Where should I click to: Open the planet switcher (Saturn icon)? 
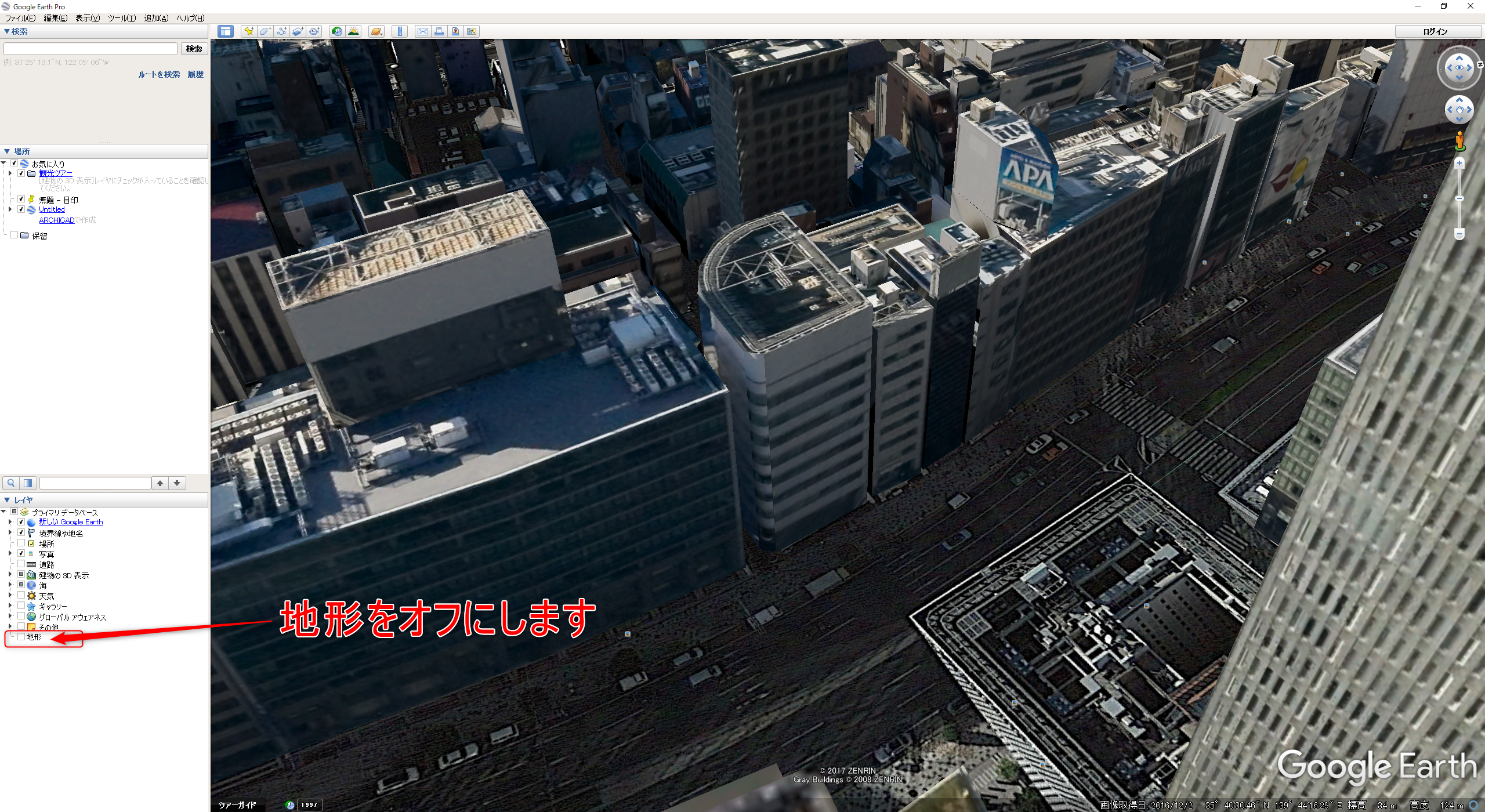click(376, 31)
